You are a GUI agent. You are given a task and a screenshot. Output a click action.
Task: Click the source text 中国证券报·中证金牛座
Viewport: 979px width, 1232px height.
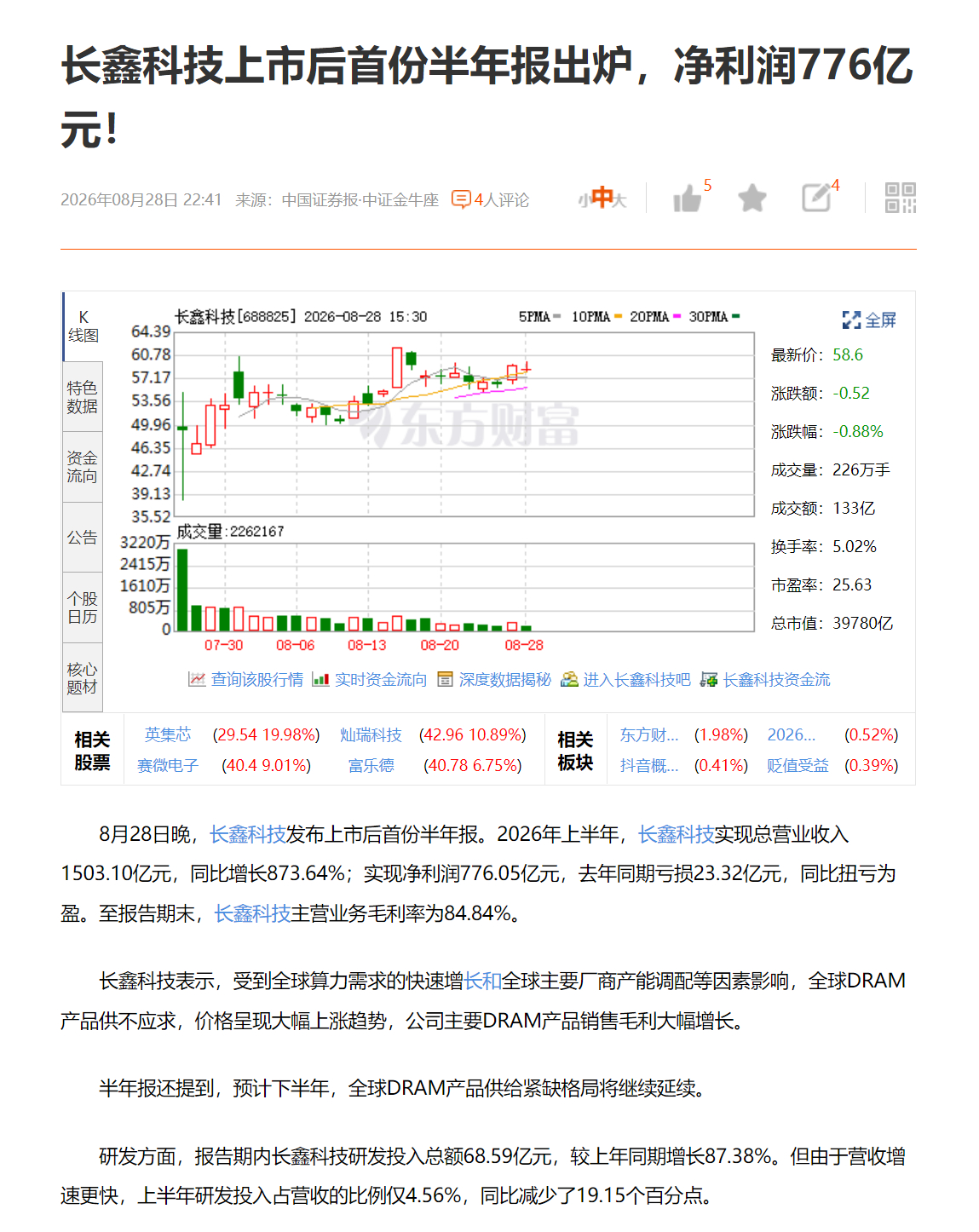click(360, 200)
